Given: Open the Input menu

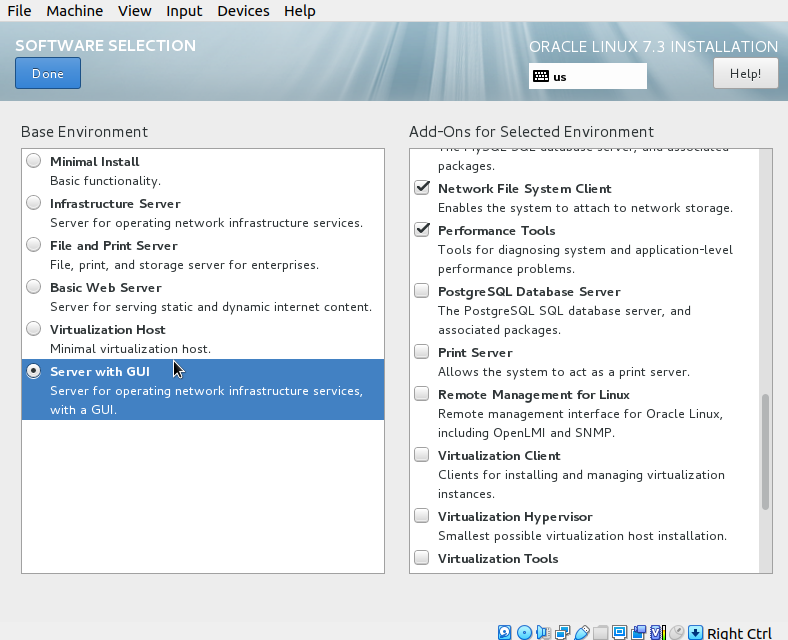Looking at the screenshot, I should (184, 11).
